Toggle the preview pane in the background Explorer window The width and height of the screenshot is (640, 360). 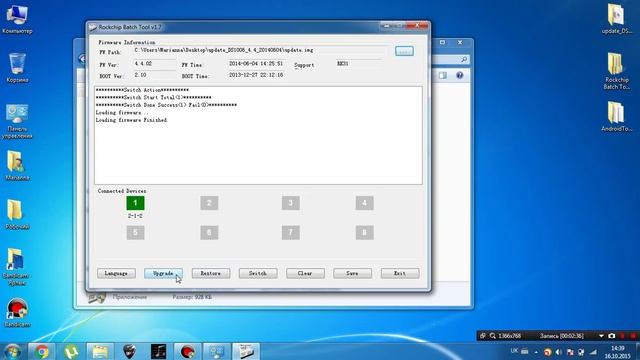pyautogui.click(x=443, y=76)
